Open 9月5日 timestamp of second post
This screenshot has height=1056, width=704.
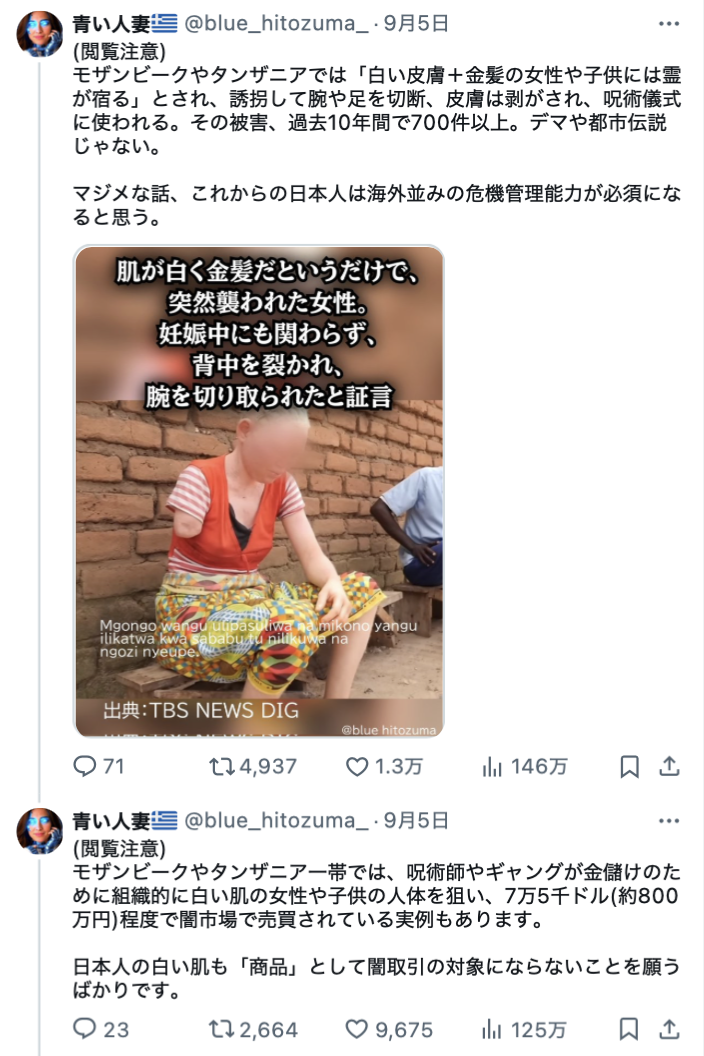[416, 821]
